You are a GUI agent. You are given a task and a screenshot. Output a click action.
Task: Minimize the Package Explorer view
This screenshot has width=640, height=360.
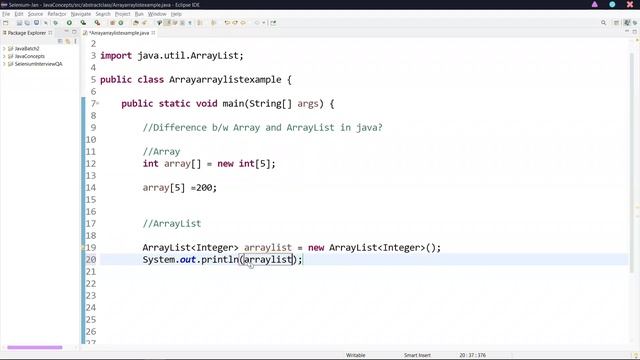coord(66,32)
